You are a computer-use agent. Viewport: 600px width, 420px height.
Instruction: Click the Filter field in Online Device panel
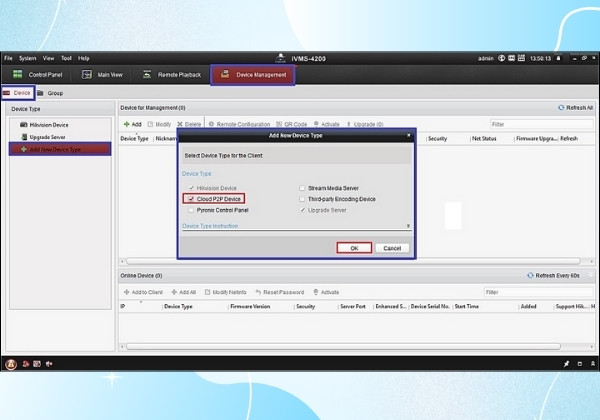538,292
